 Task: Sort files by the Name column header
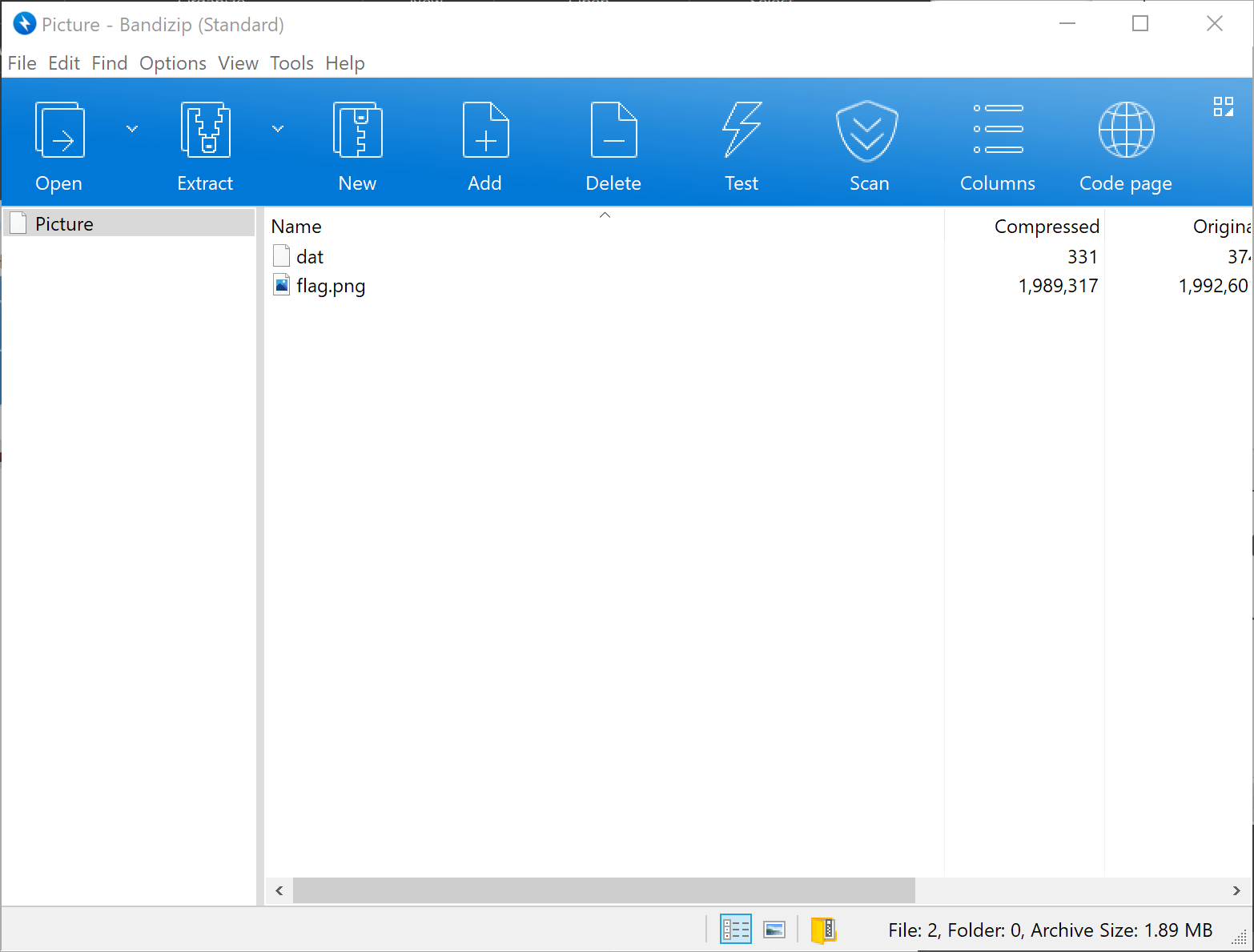click(296, 227)
